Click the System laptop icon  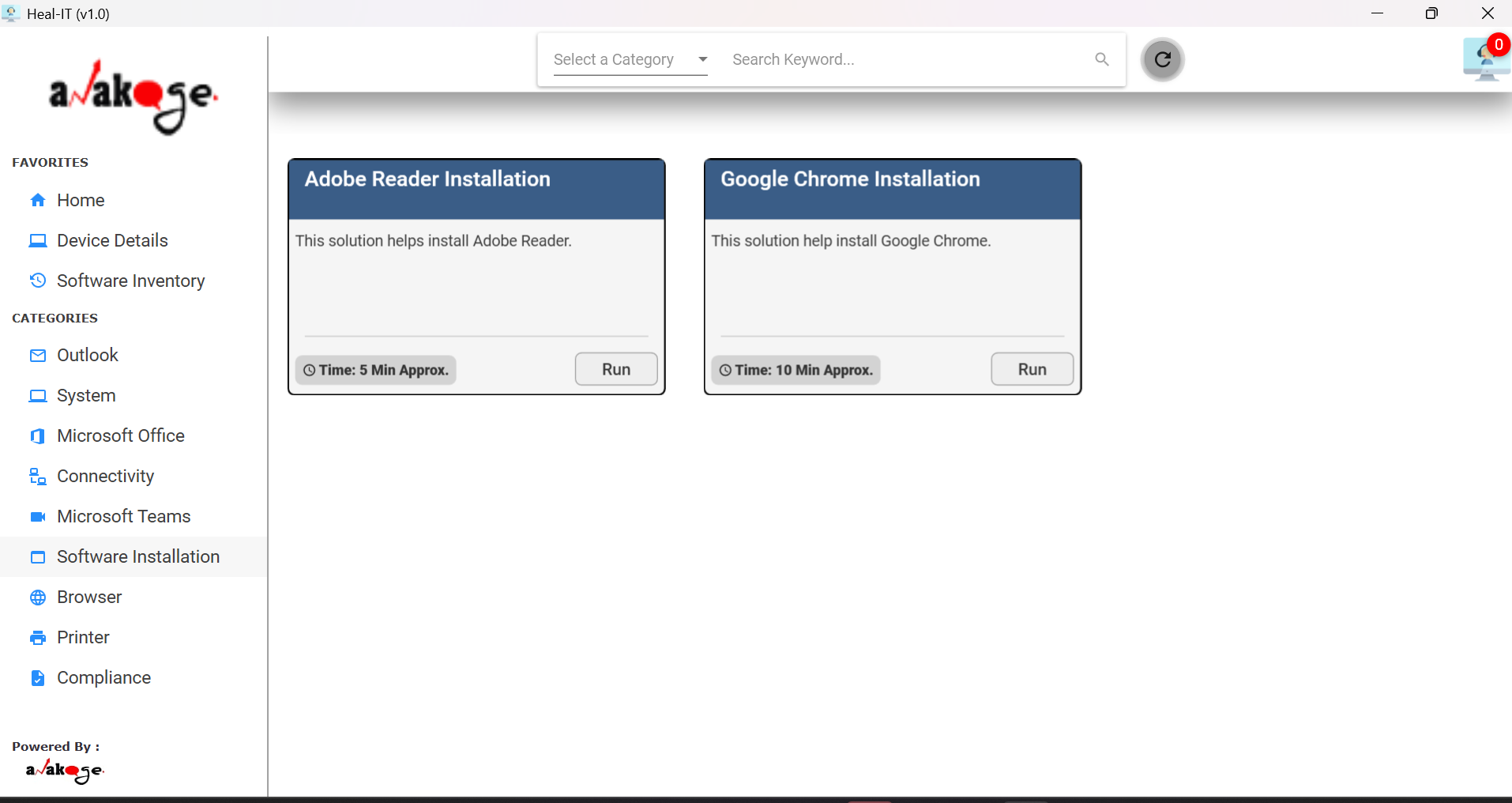[38, 396]
